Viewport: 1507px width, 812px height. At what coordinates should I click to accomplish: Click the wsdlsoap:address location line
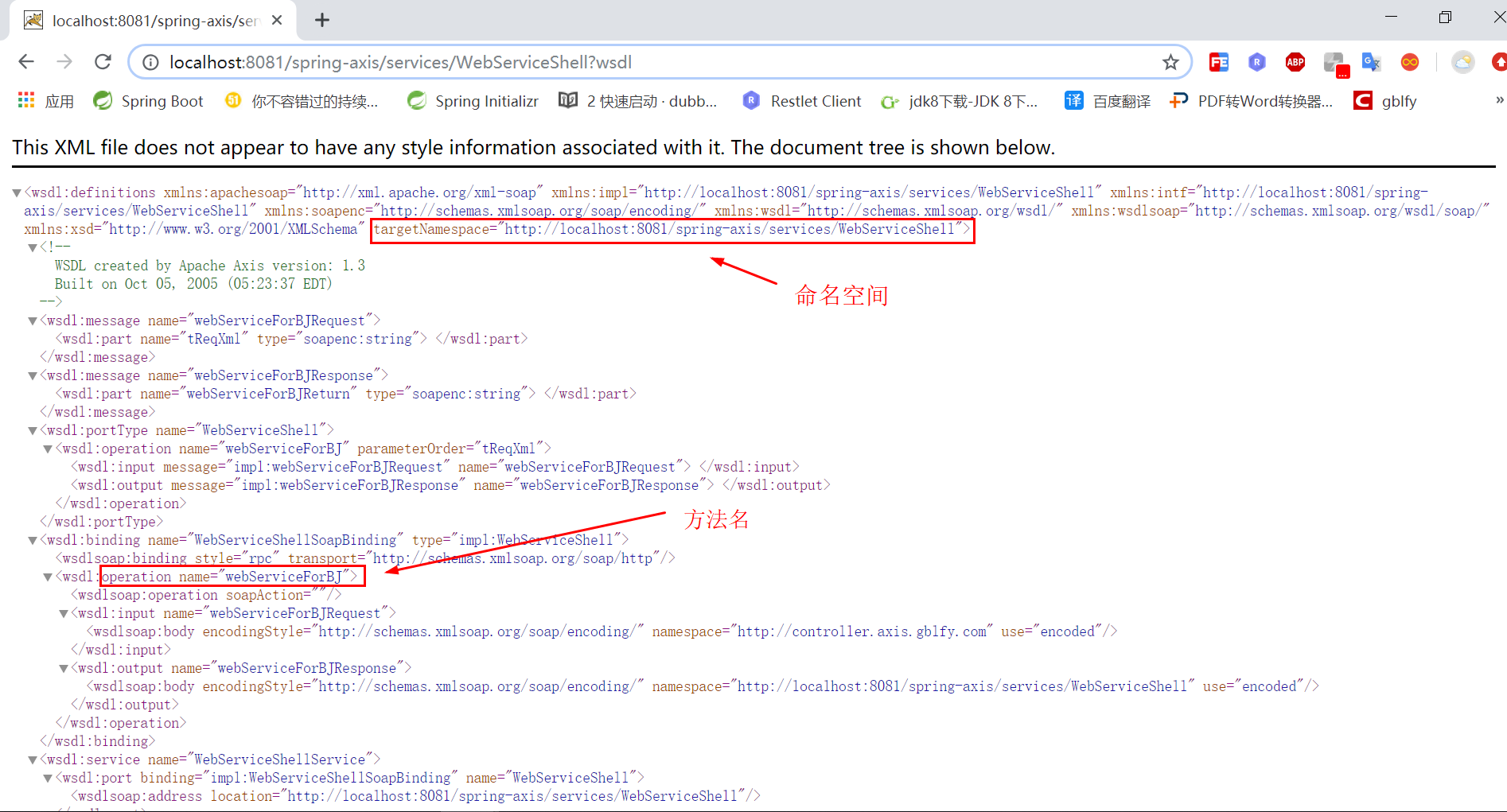pos(416,796)
